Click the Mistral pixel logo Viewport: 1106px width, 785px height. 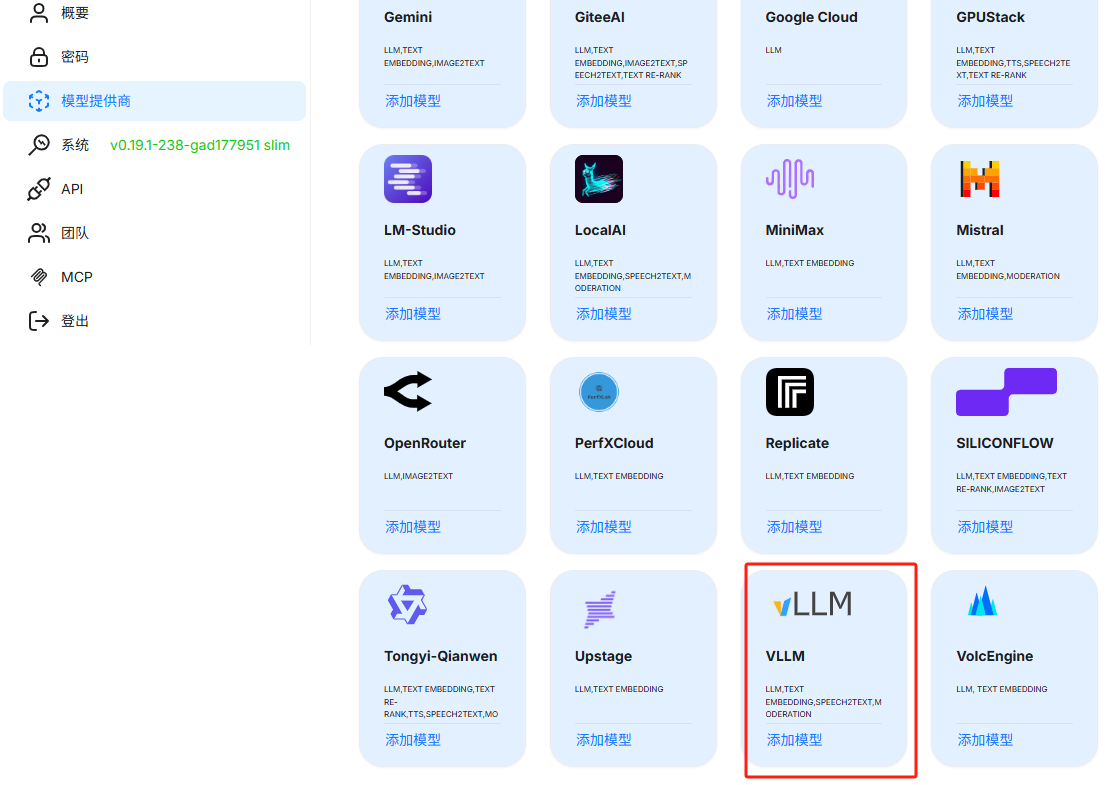[x=980, y=179]
